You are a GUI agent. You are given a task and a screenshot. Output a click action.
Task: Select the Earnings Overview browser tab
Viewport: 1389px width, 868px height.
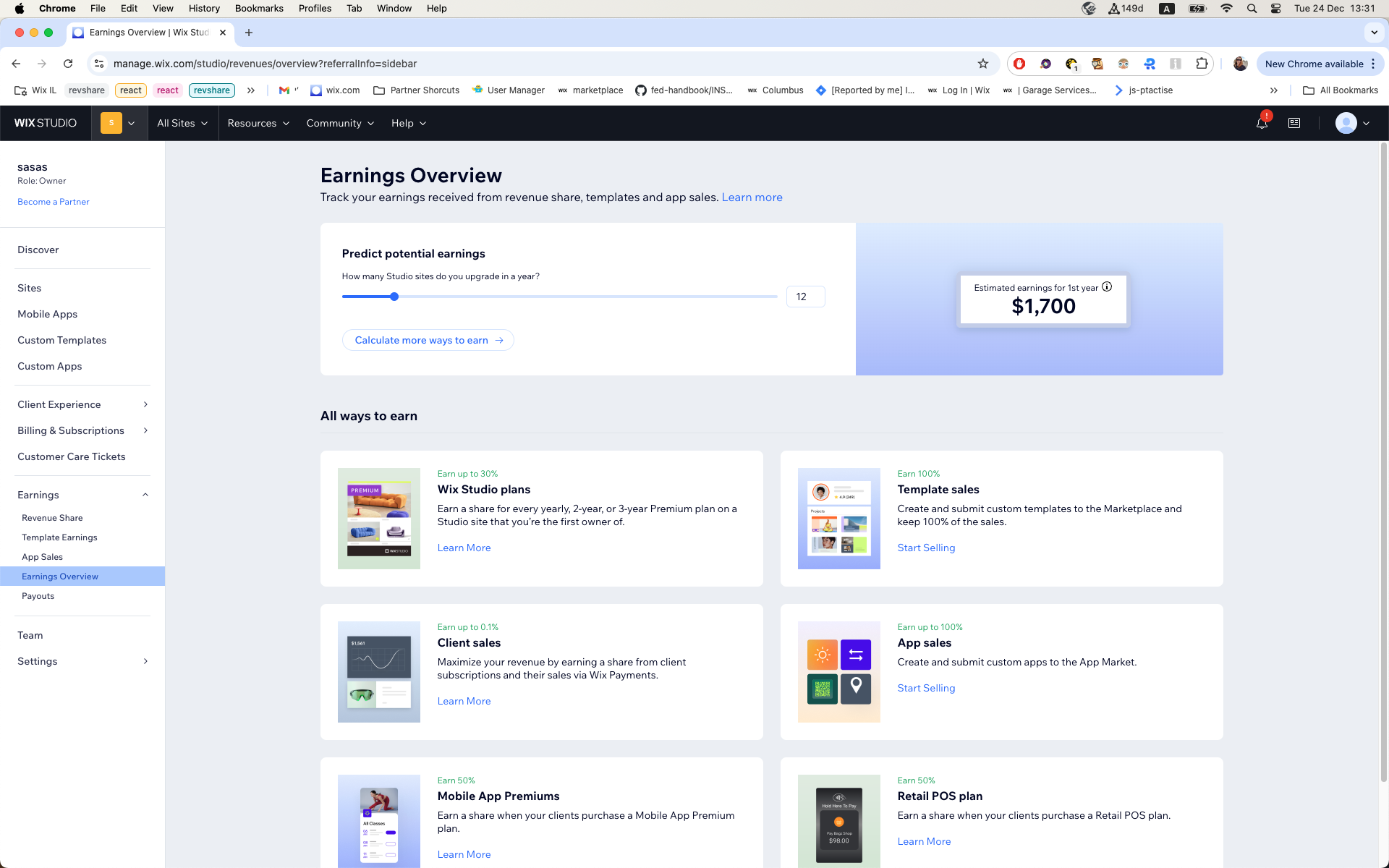[x=150, y=33]
